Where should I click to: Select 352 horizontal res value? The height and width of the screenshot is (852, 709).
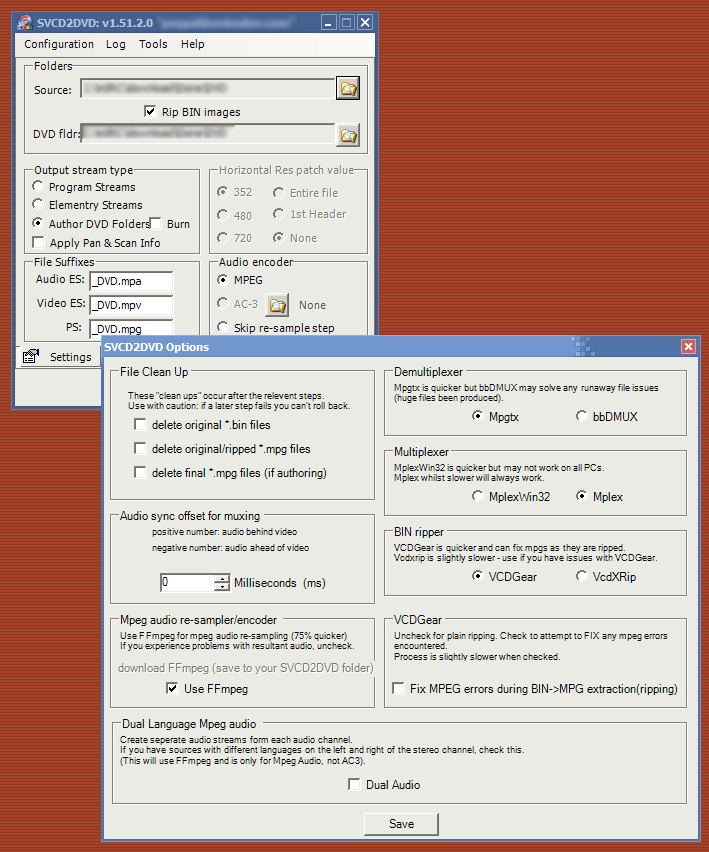(222, 191)
